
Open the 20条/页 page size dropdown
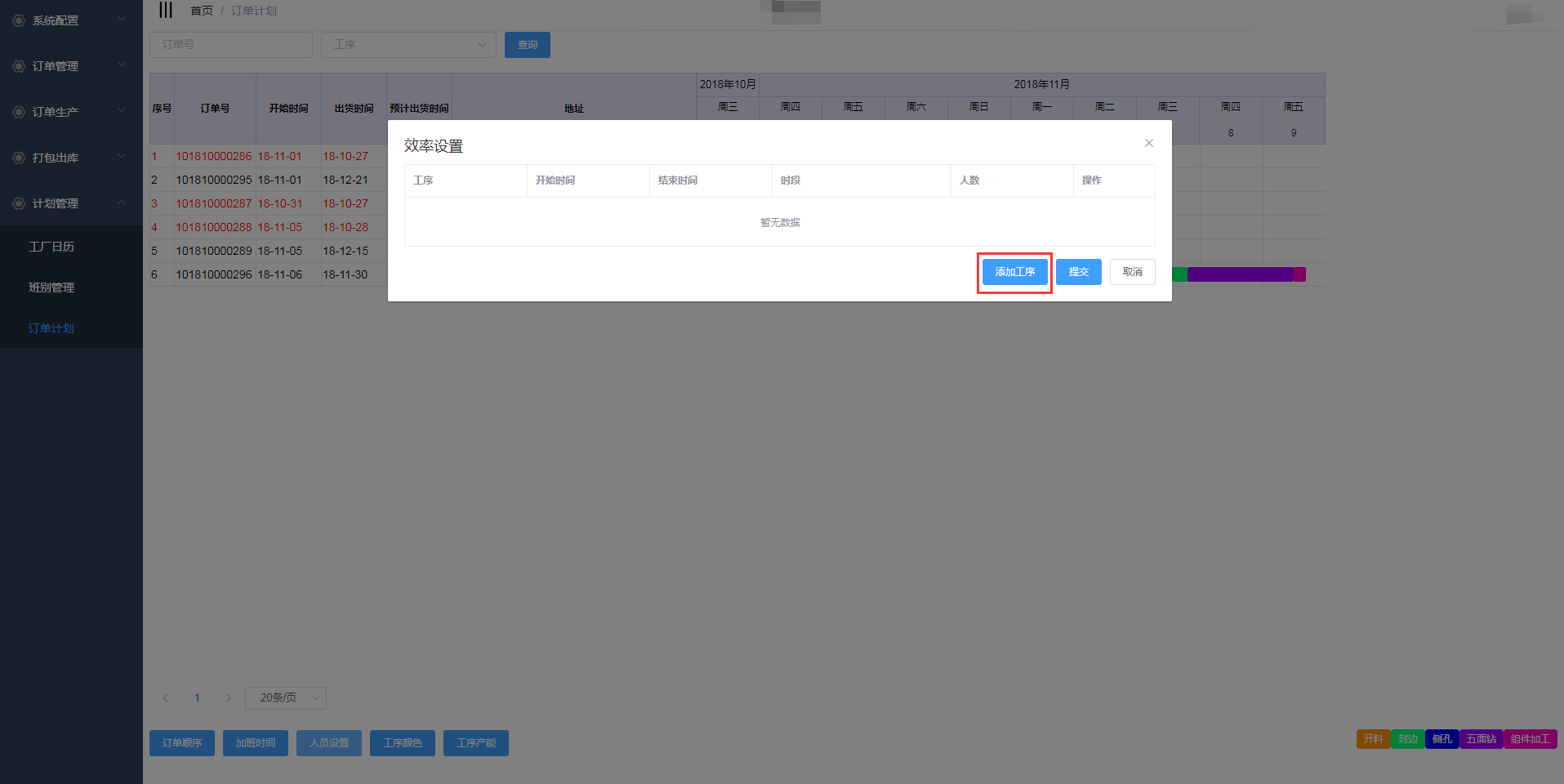(285, 697)
